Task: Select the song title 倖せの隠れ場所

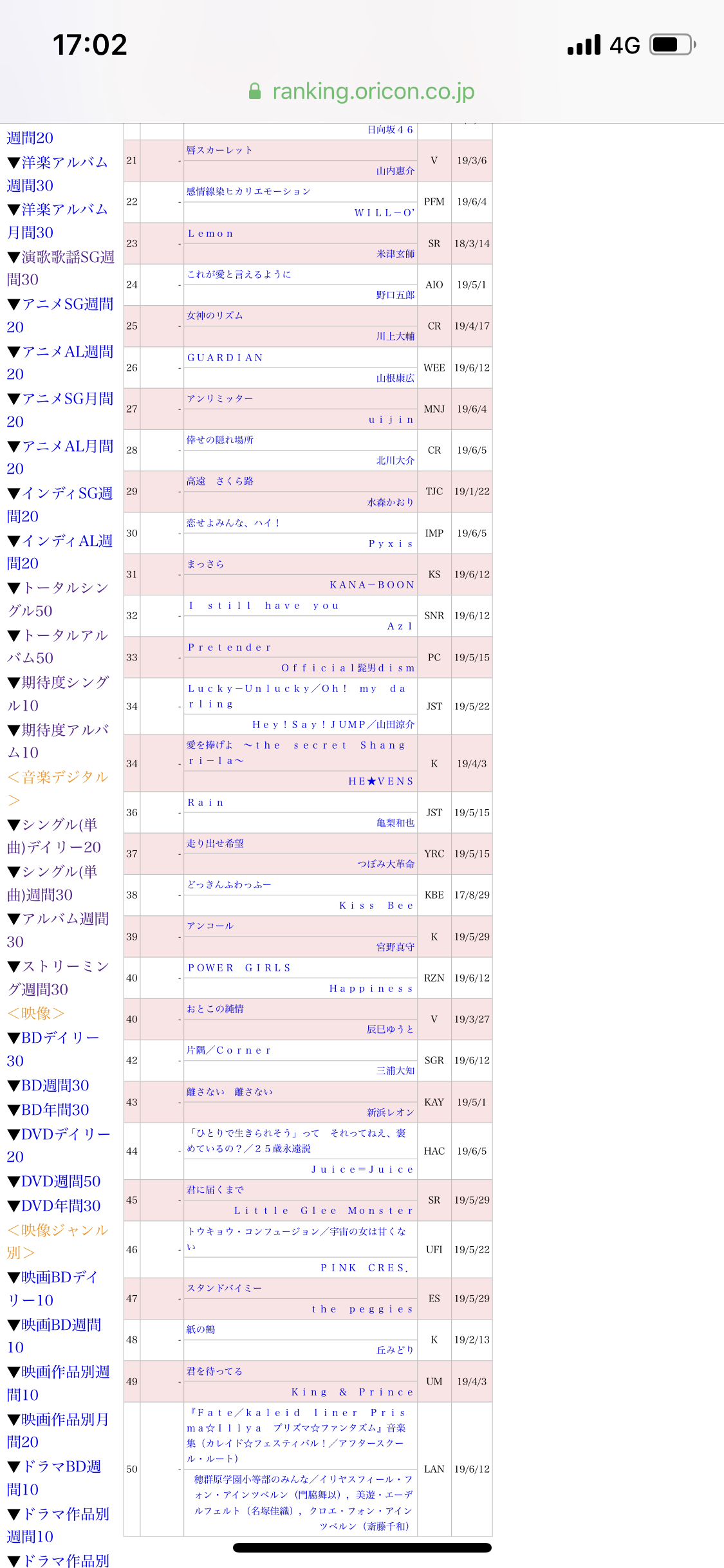Action: tap(220, 440)
